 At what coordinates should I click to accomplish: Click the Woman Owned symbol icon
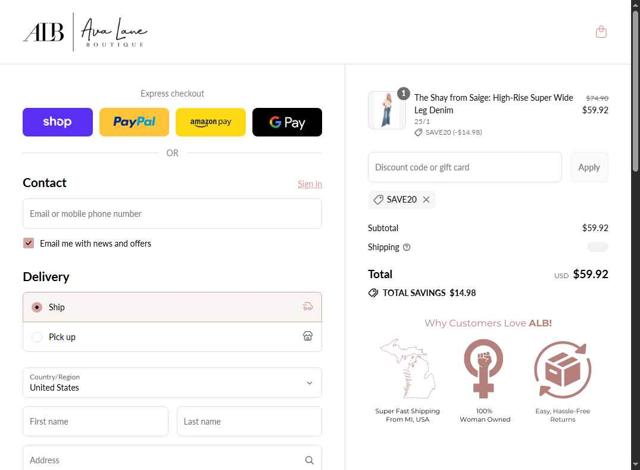pyautogui.click(x=484, y=368)
